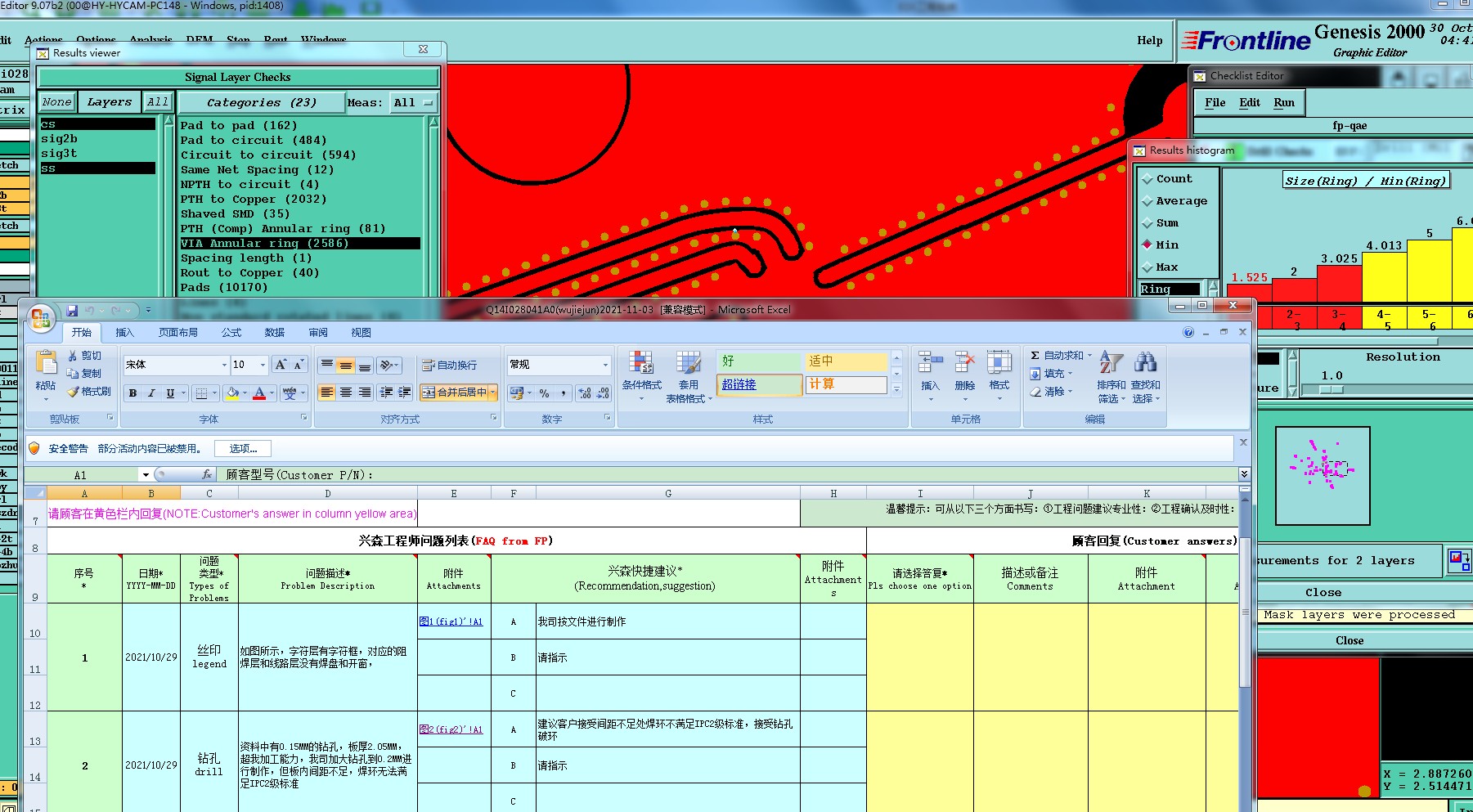Click the decrease decimal icon
The image size is (1473, 812).
[603, 393]
